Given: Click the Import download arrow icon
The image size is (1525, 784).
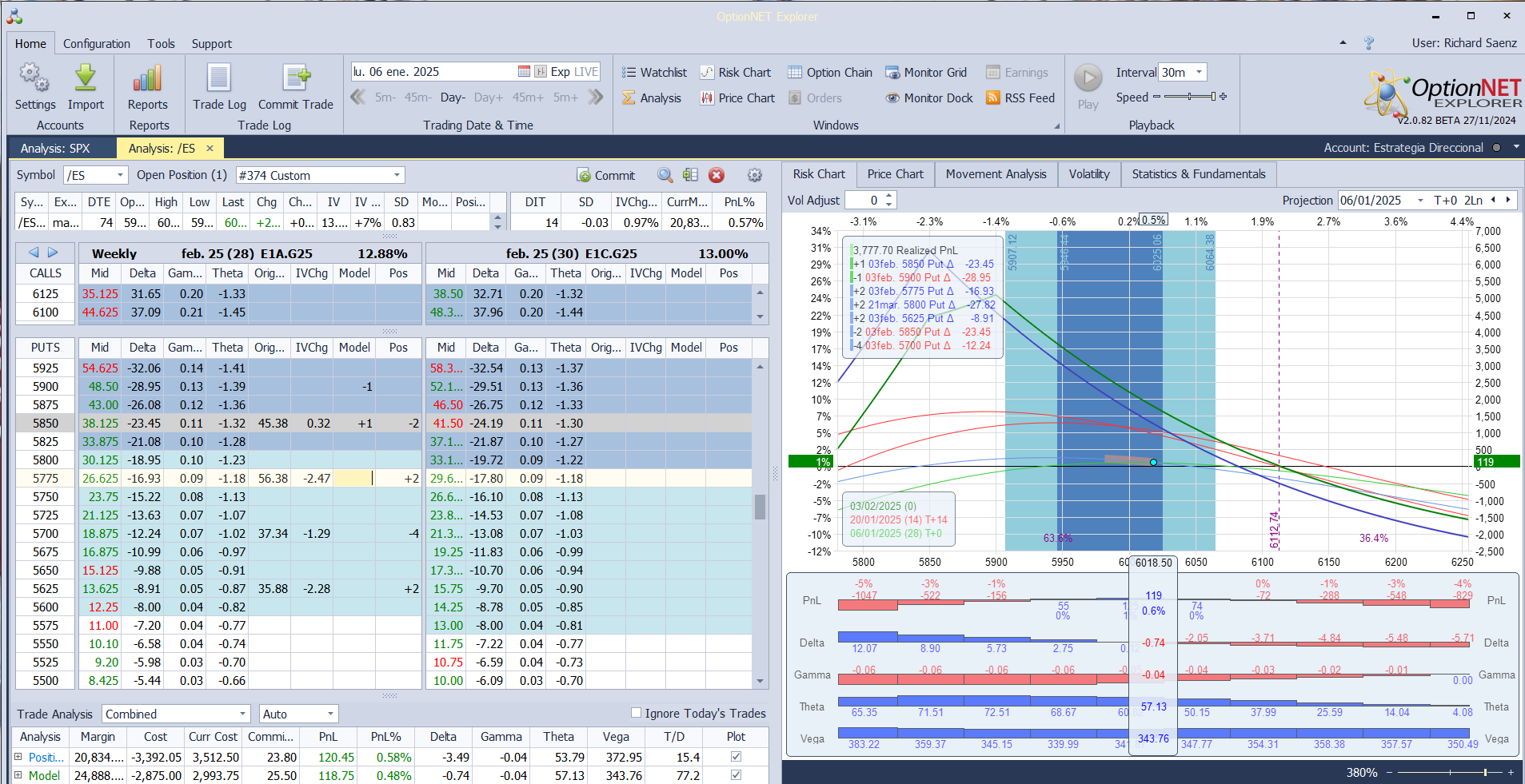Looking at the screenshot, I should tap(86, 78).
